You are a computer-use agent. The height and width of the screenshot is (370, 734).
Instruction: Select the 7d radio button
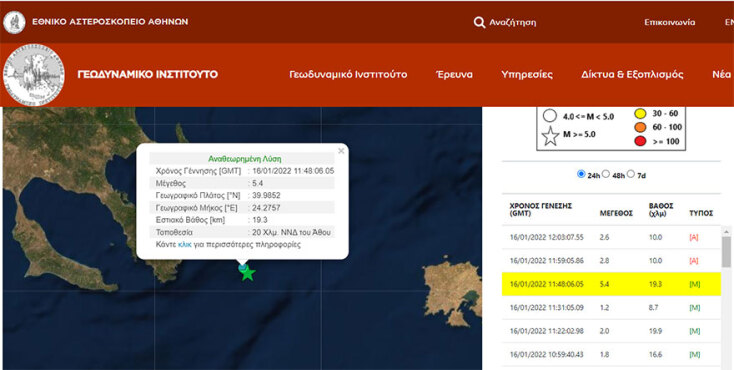pos(631,174)
